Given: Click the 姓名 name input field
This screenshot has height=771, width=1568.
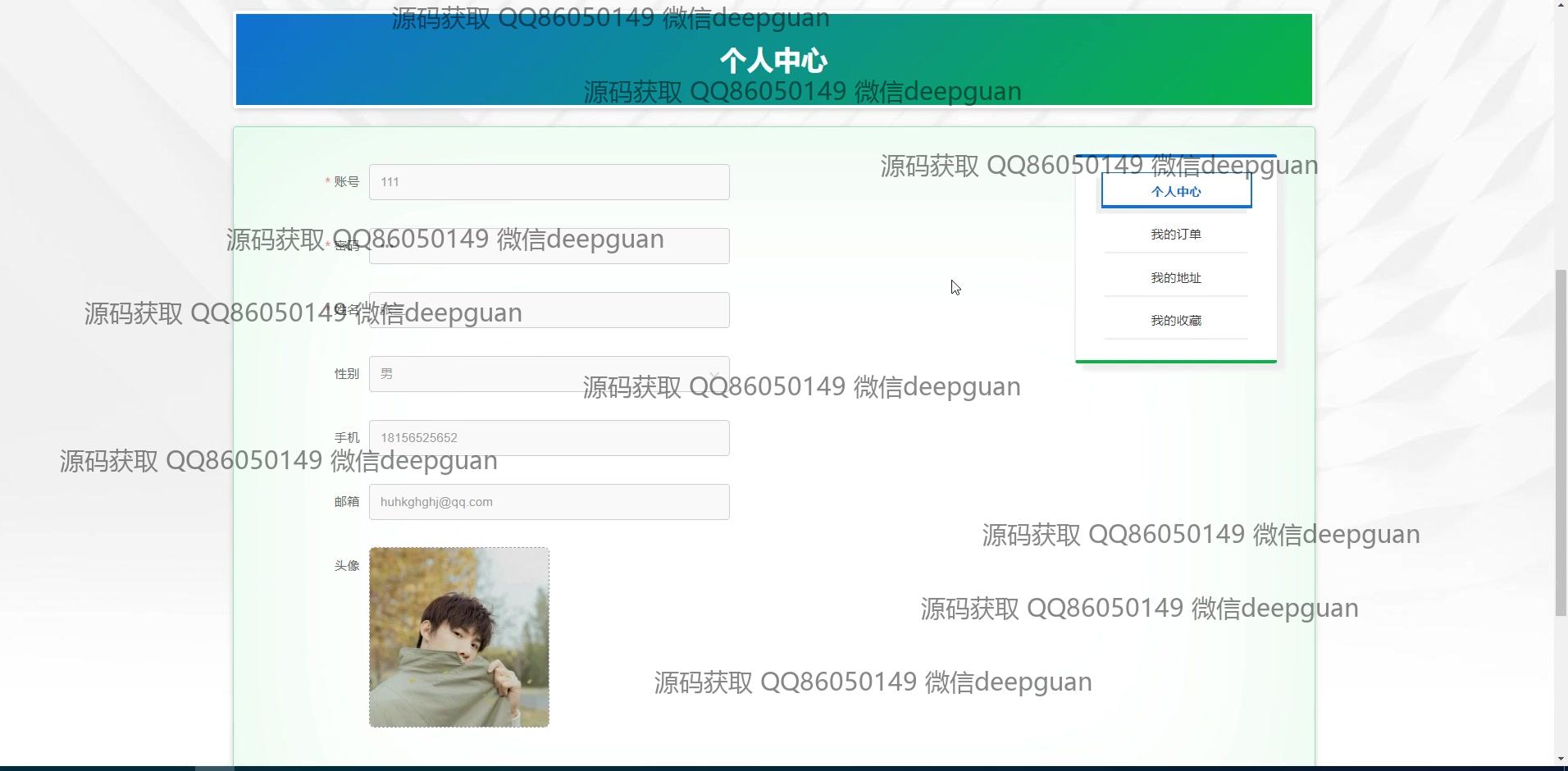Looking at the screenshot, I should point(549,311).
